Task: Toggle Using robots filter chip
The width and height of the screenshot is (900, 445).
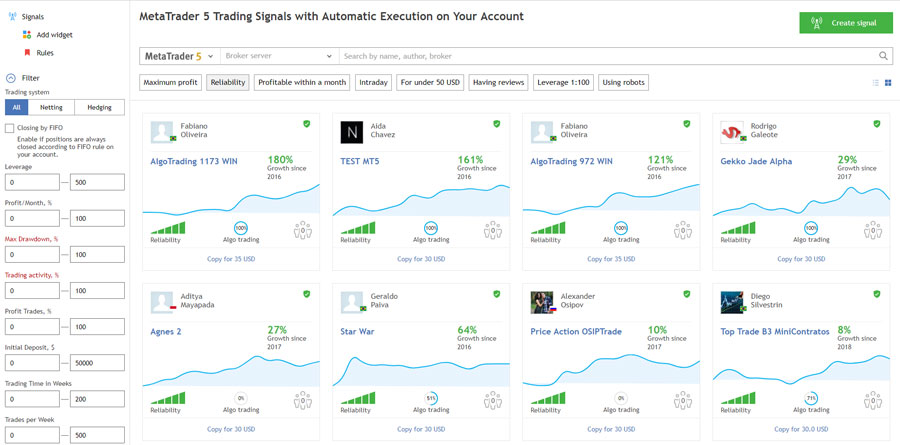Action: tap(623, 83)
